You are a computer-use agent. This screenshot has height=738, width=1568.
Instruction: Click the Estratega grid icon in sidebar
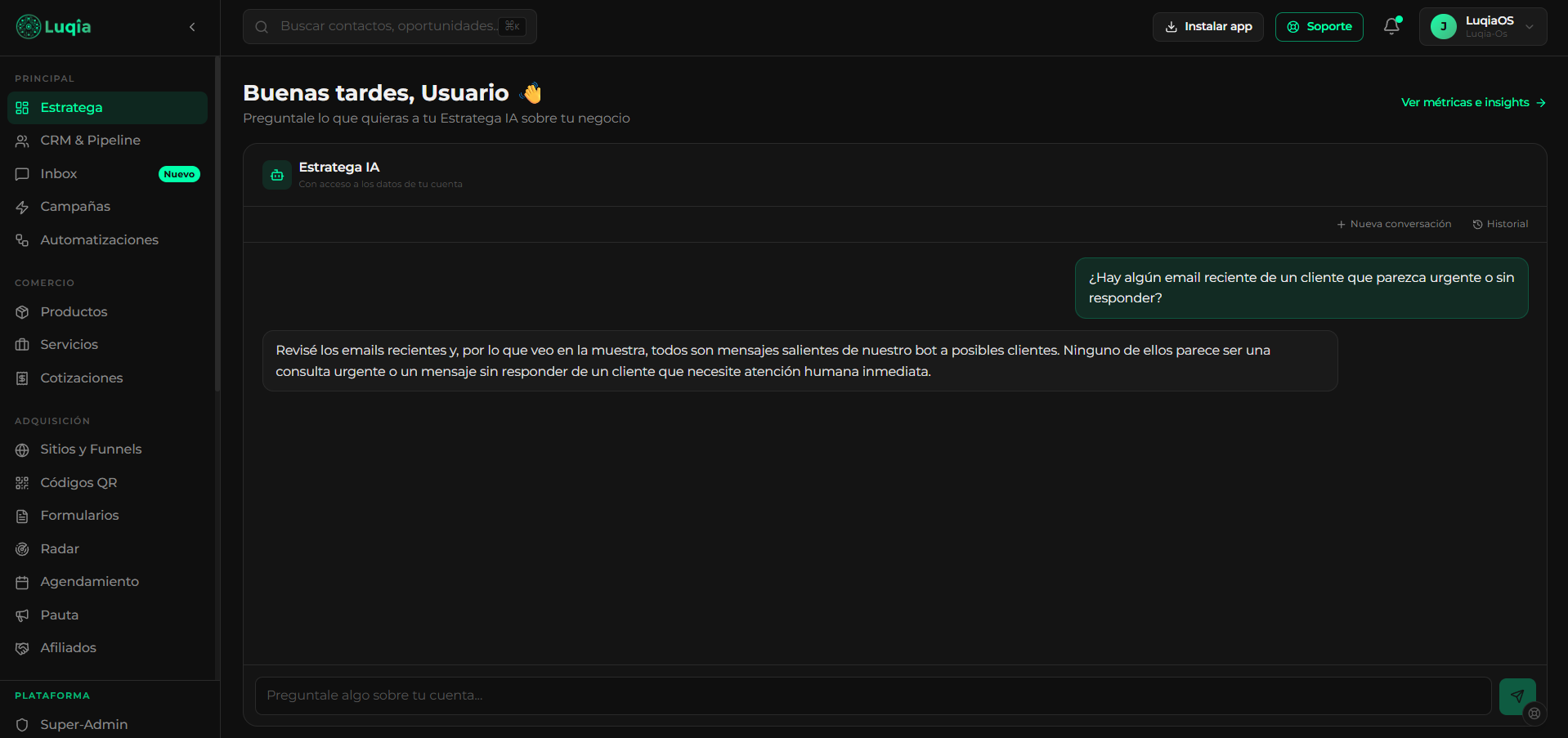[x=22, y=108]
